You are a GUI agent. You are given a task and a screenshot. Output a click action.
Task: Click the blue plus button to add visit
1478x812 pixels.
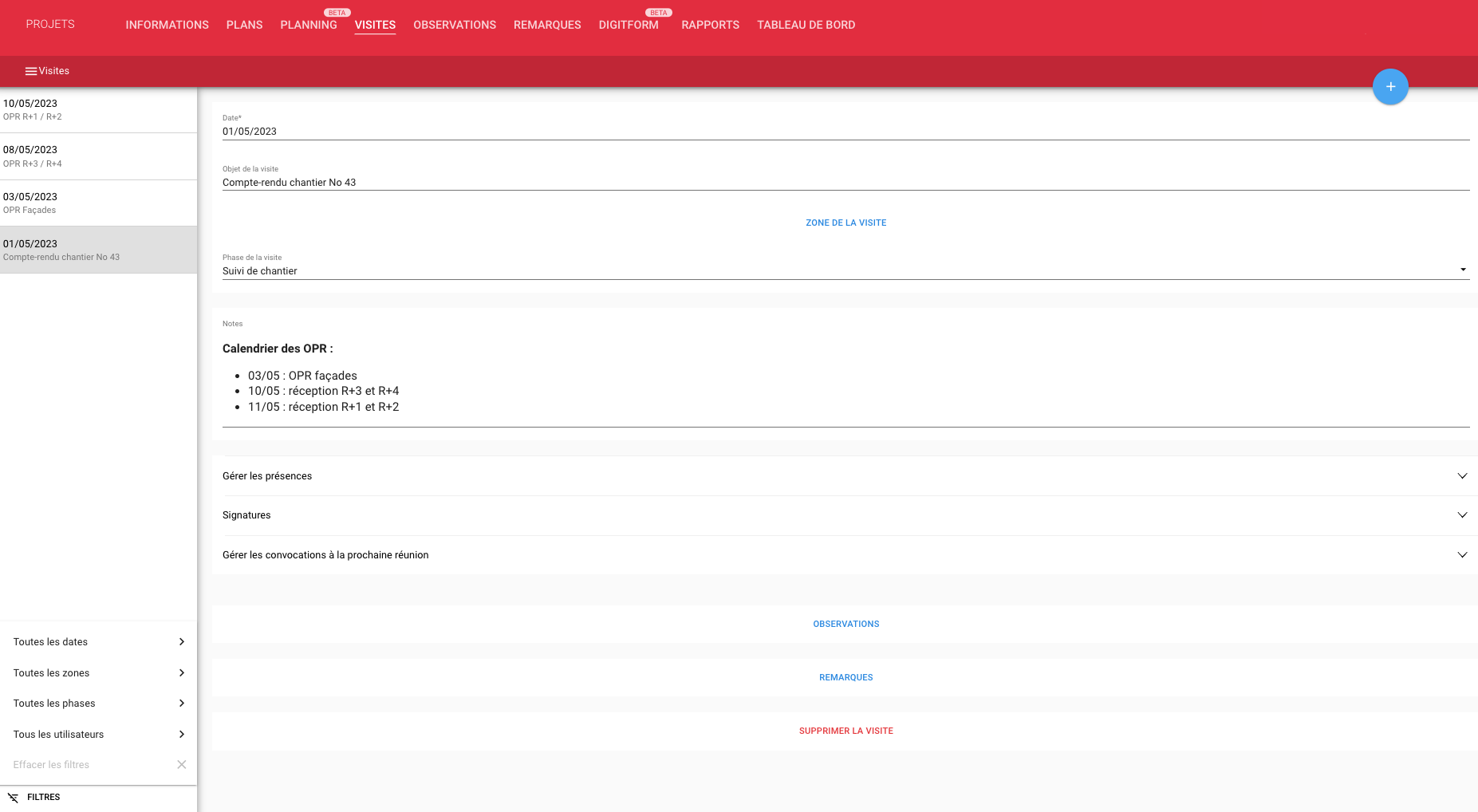pos(1389,87)
